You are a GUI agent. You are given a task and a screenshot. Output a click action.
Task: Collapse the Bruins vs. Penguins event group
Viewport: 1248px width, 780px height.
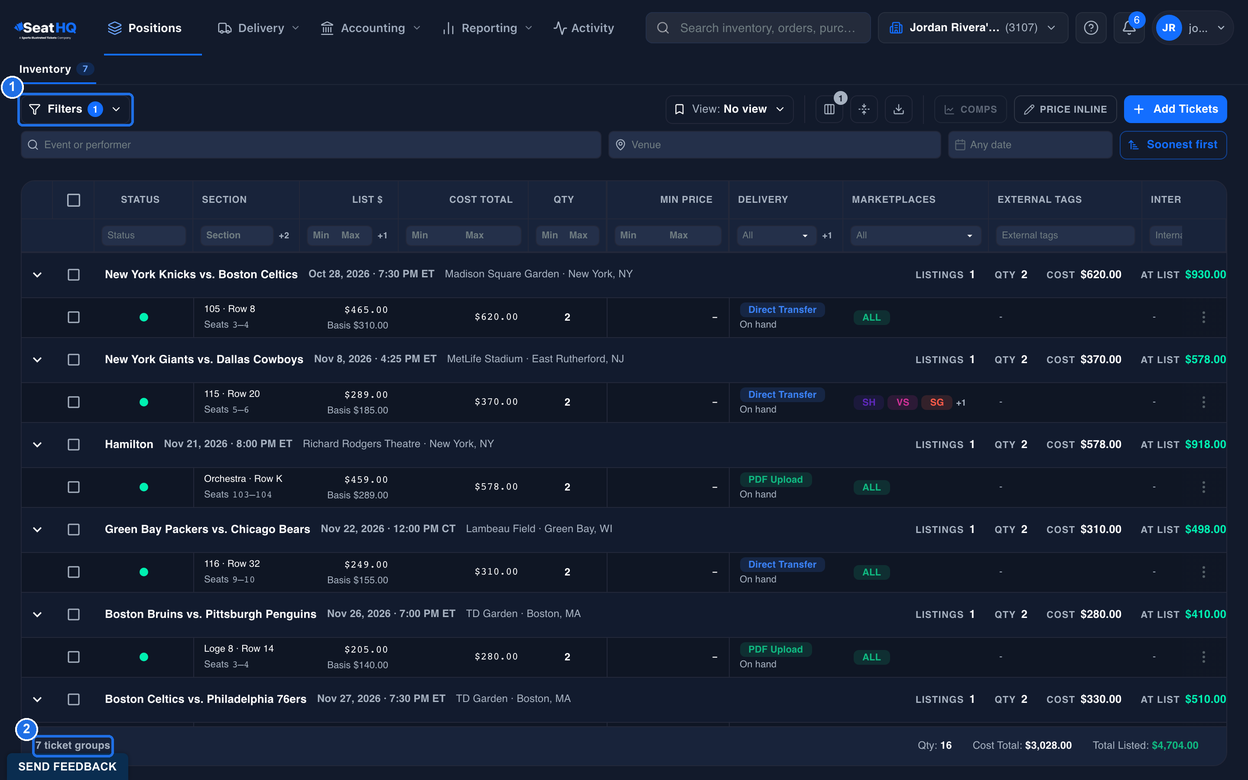[x=37, y=614]
